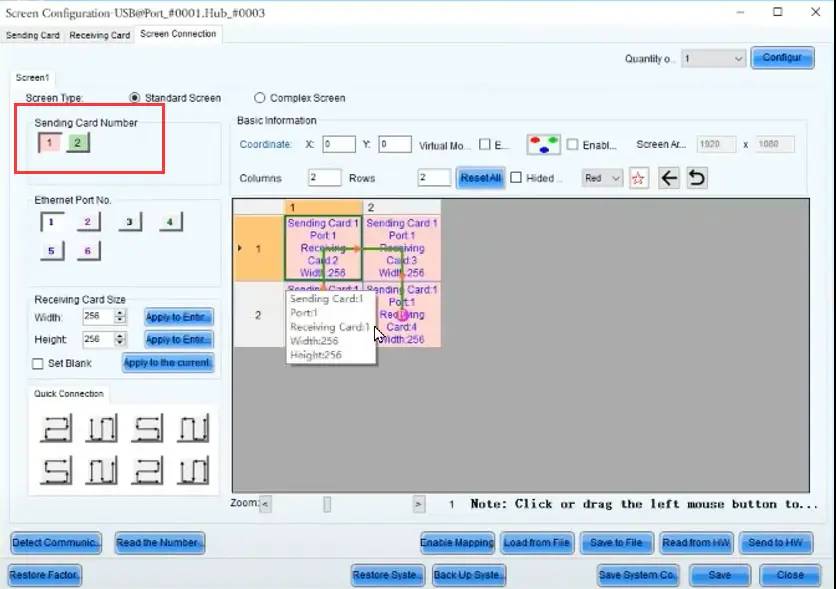
Task: Click the red star icon
Action: coord(638,178)
